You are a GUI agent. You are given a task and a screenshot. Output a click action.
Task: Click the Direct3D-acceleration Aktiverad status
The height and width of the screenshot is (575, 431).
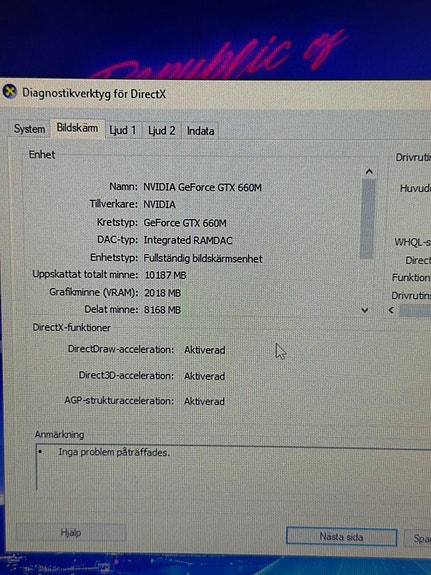point(205,376)
